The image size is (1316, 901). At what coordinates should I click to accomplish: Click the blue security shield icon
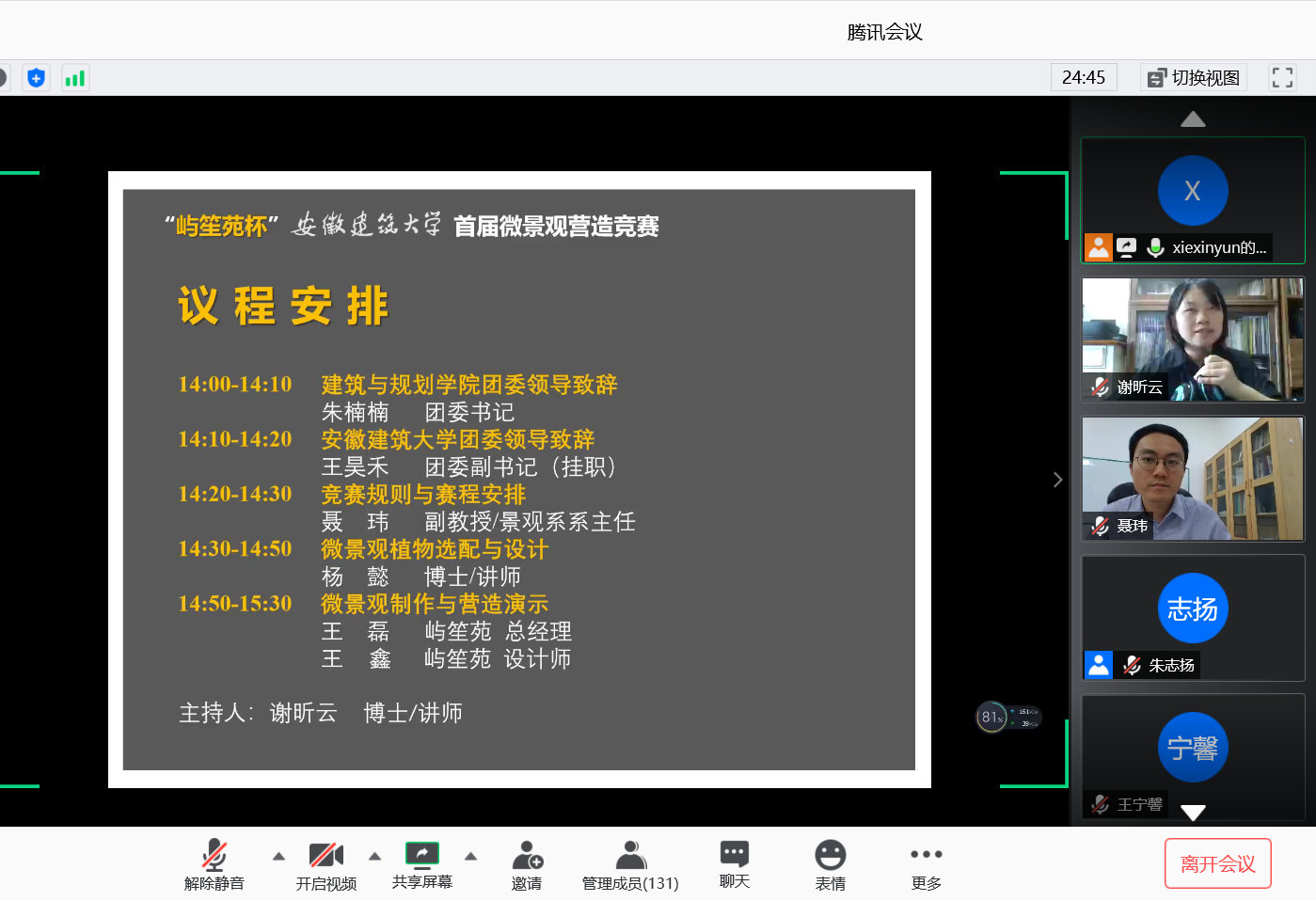pyautogui.click(x=36, y=78)
